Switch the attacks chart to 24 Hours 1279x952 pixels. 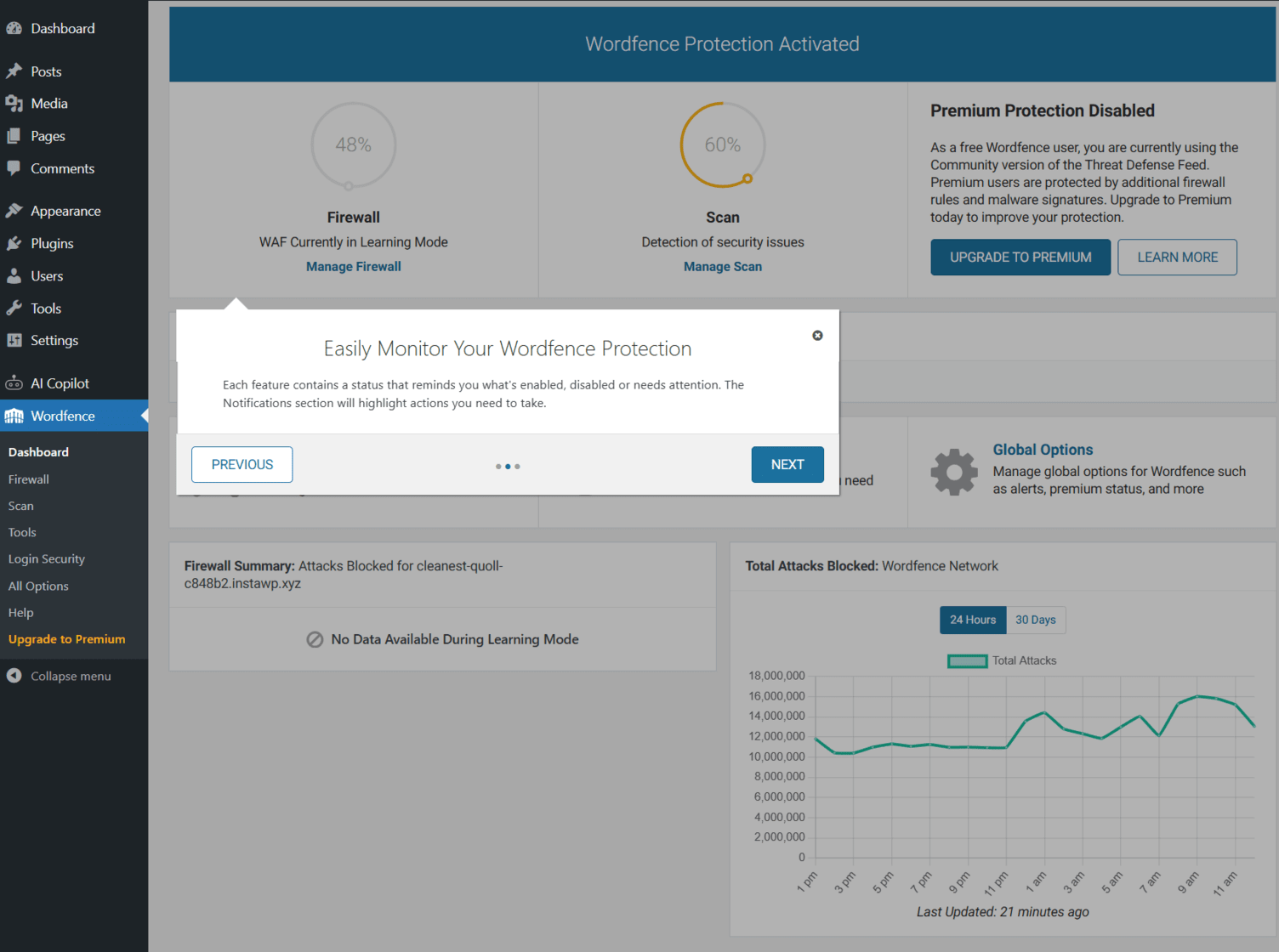[x=973, y=620]
